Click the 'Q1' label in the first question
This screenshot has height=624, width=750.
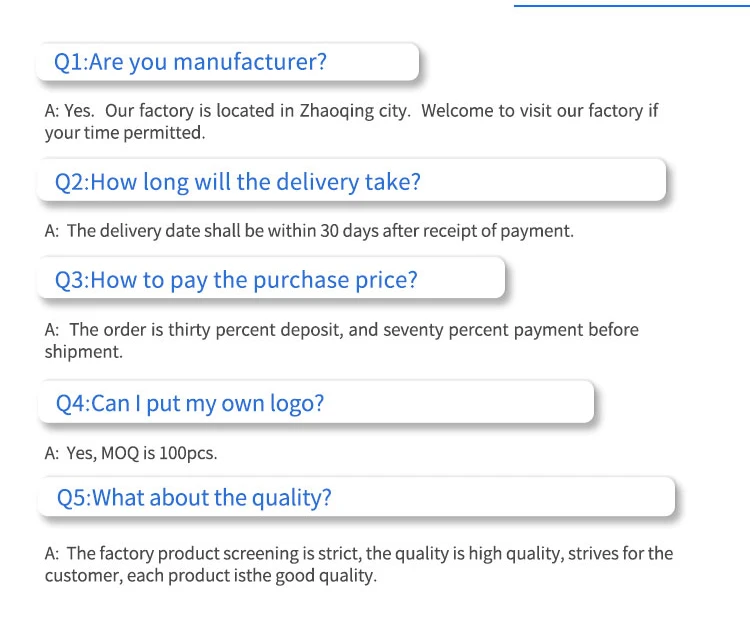pos(69,62)
